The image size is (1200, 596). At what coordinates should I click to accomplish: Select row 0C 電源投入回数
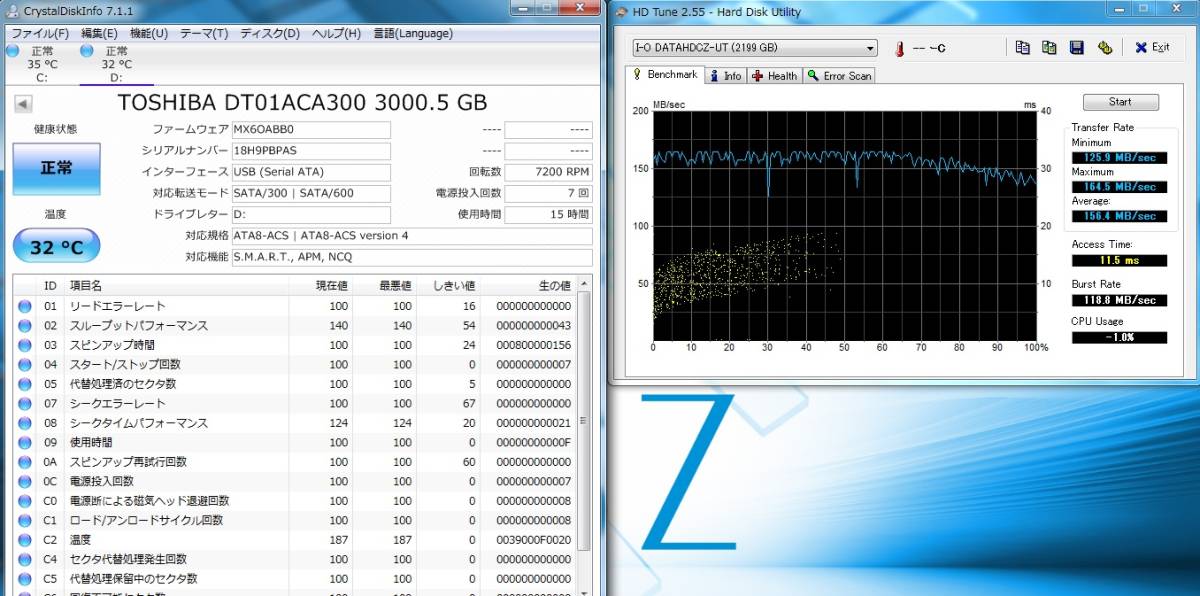296,482
